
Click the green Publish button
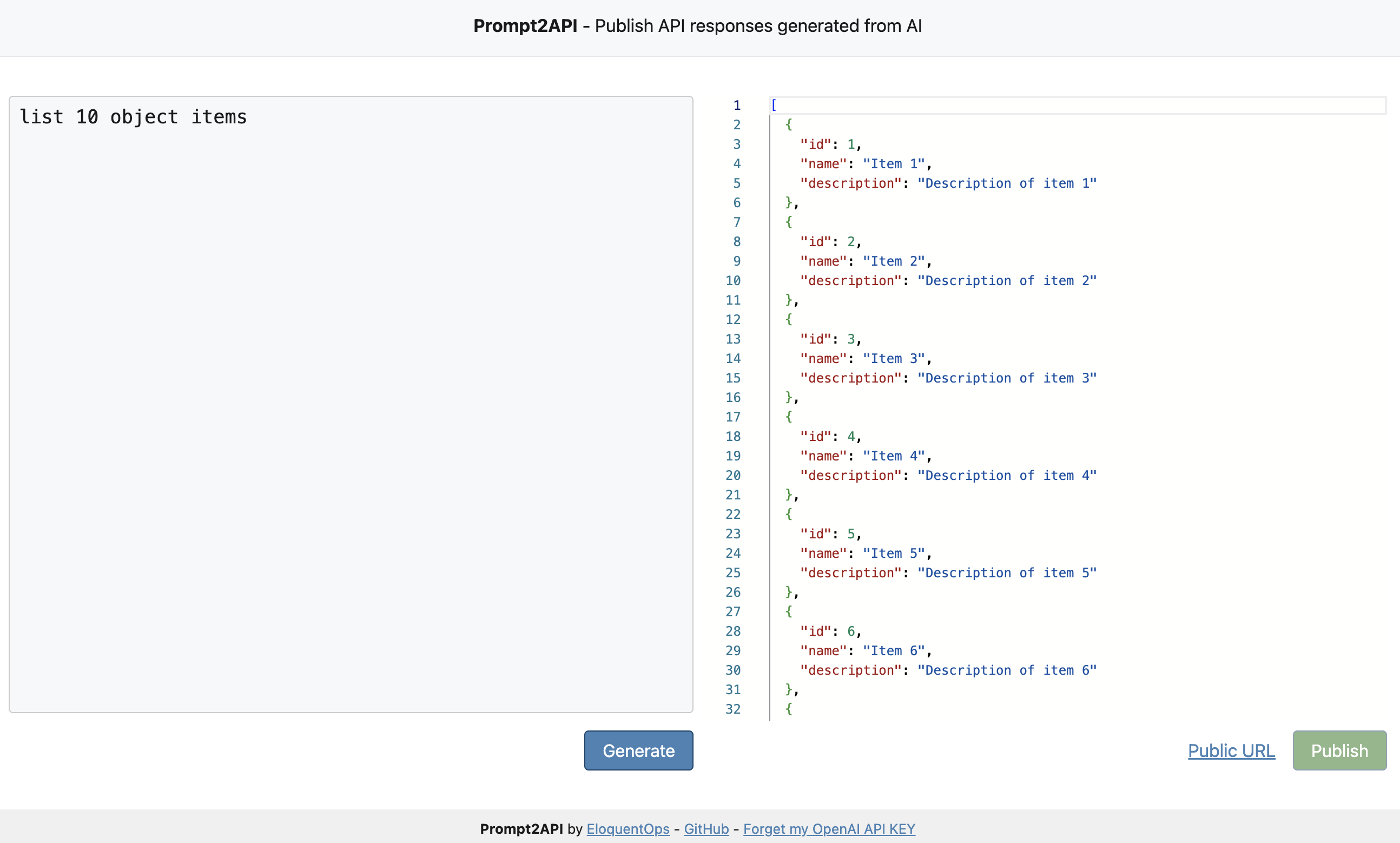(x=1339, y=750)
